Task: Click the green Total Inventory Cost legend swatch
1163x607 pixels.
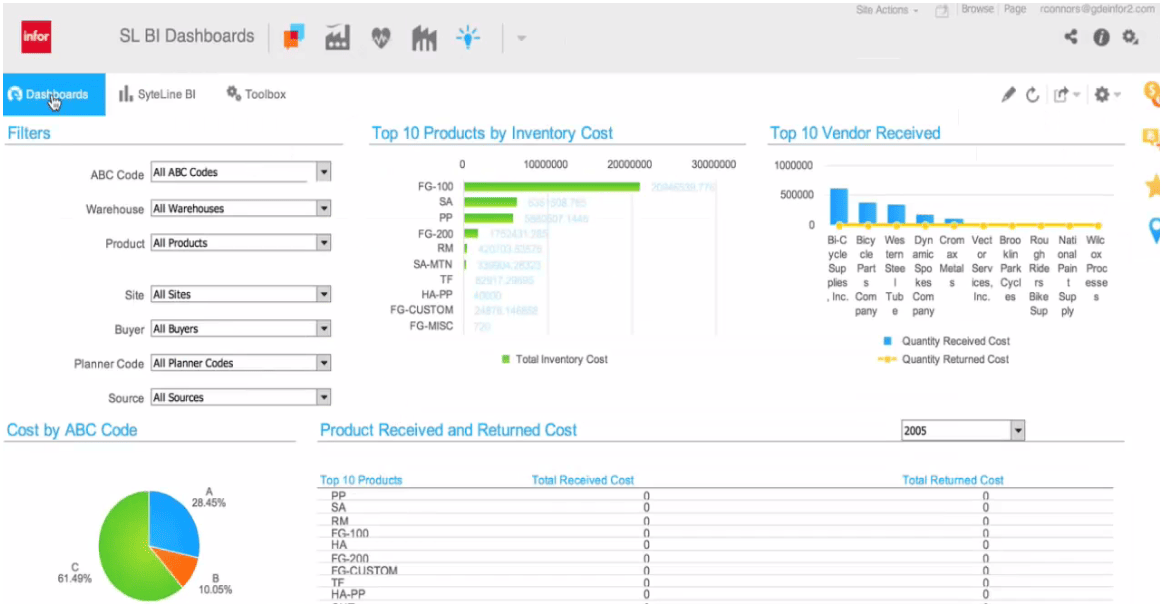Action: point(506,359)
